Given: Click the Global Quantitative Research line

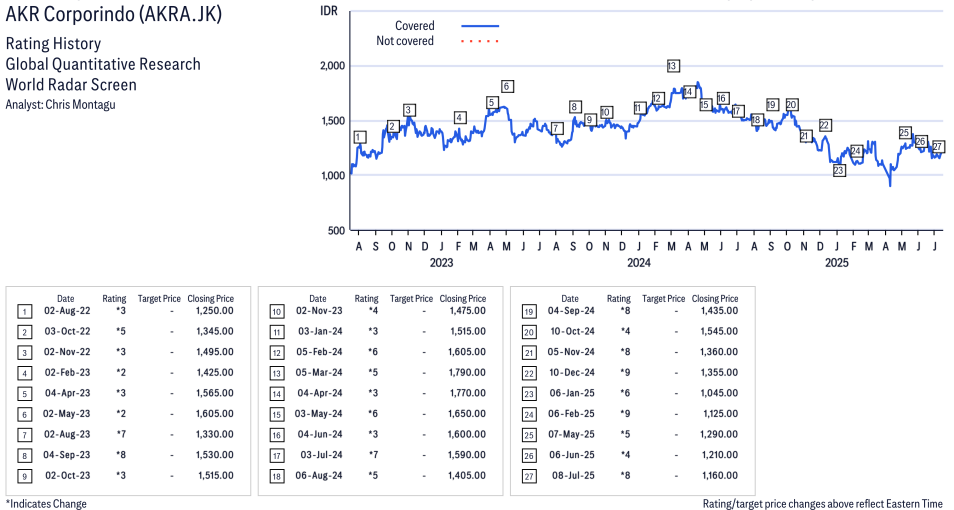Looking at the screenshot, I should point(103,65).
